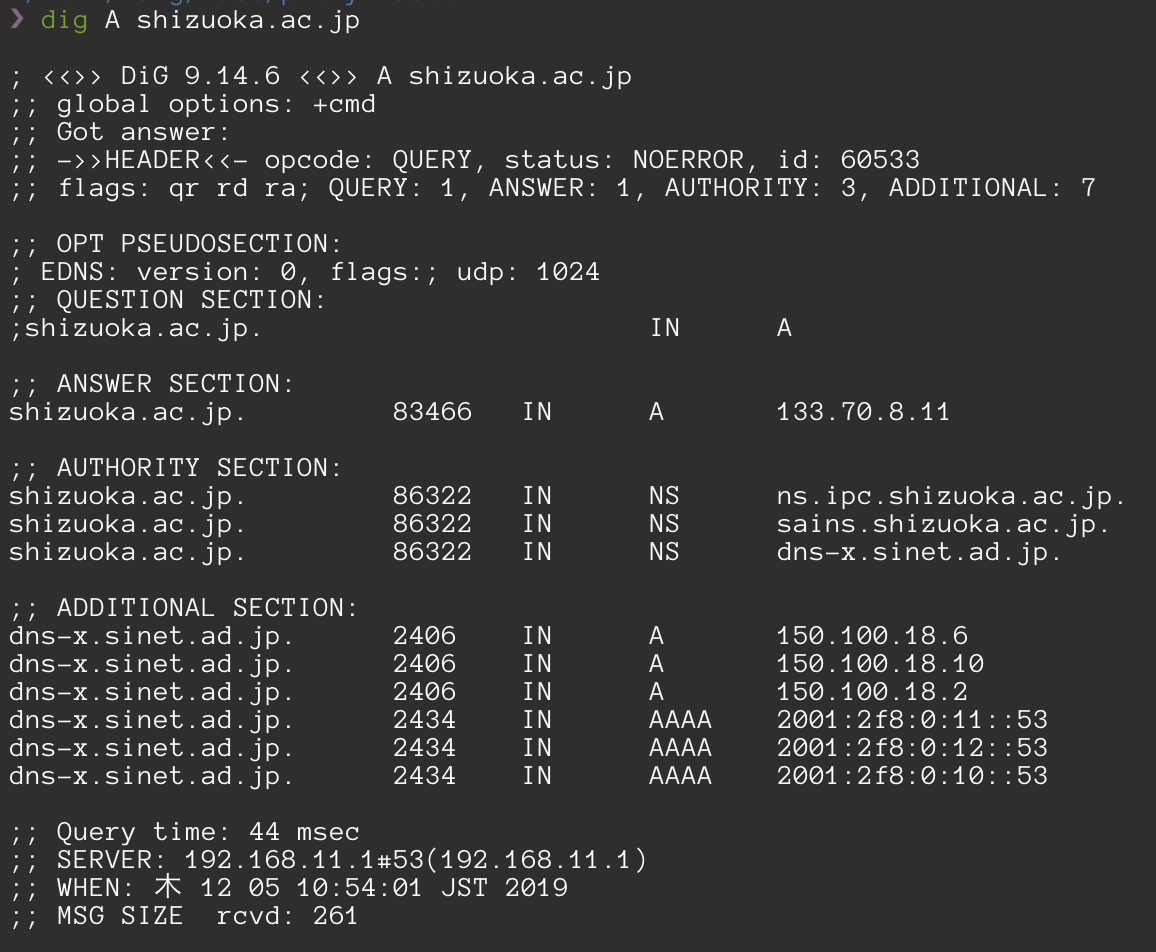The height and width of the screenshot is (952, 1156).
Task: Click the Query time 44 msec text
Action: tap(208, 833)
